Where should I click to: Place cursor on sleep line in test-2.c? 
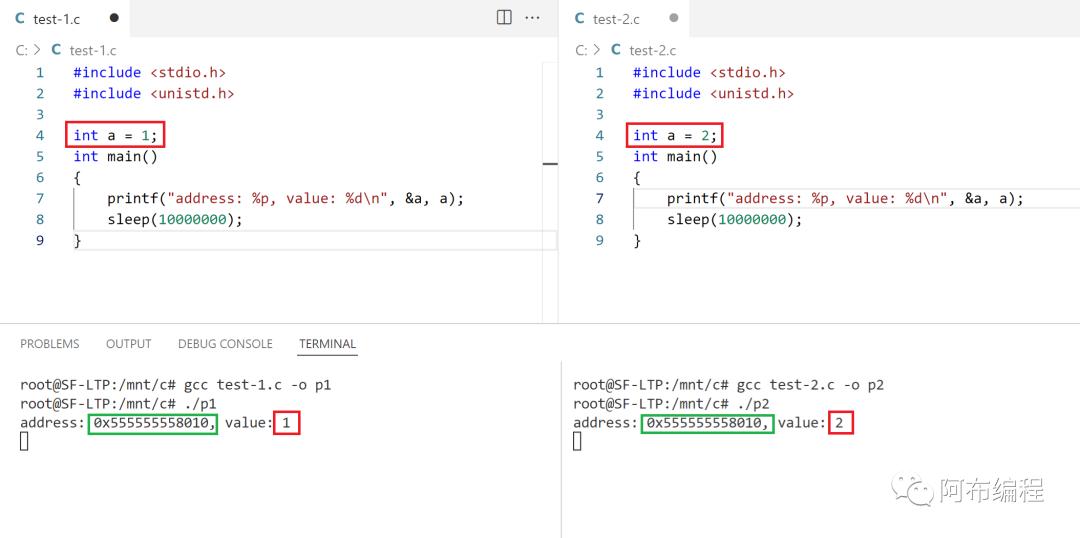click(735, 219)
